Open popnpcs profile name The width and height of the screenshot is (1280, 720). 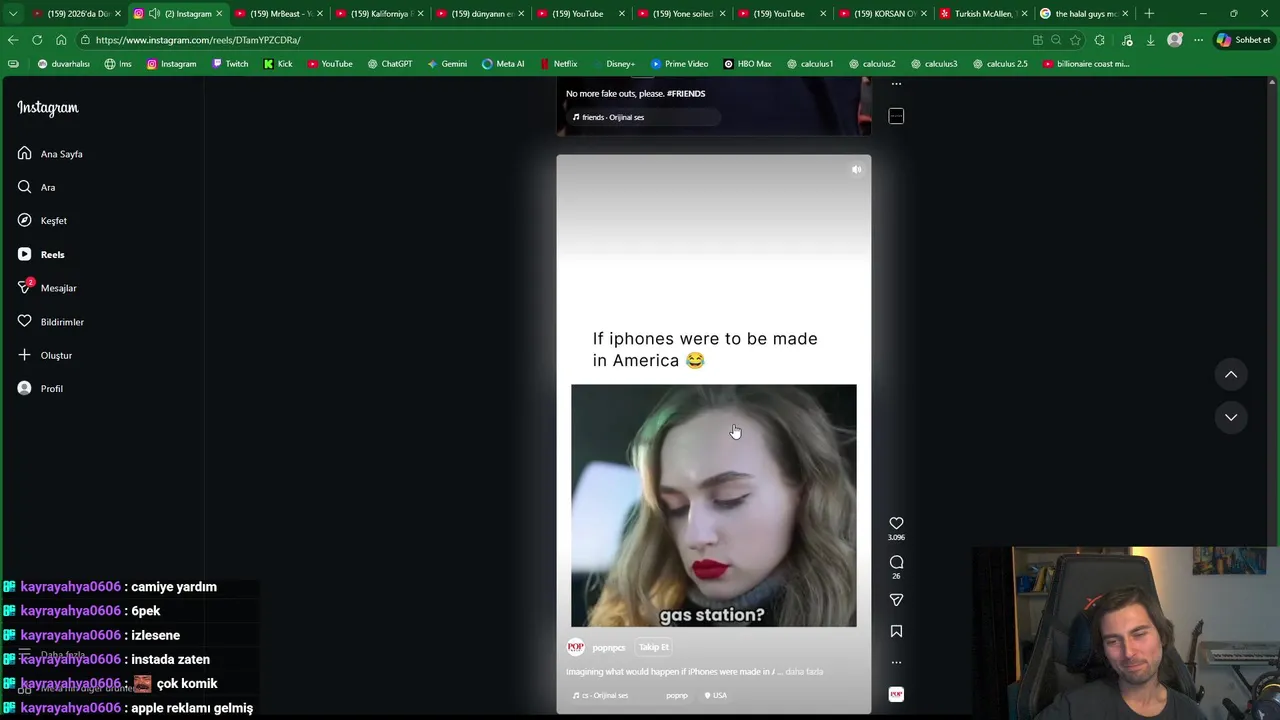point(608,648)
